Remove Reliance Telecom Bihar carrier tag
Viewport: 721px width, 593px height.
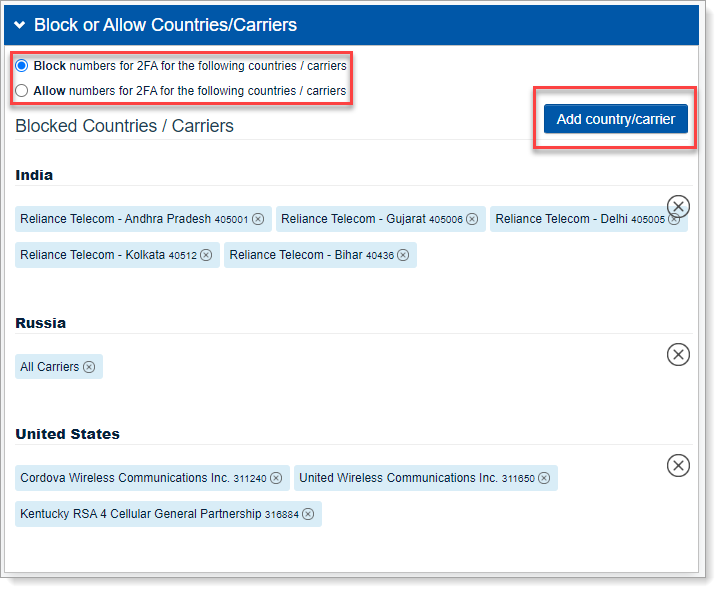click(403, 255)
